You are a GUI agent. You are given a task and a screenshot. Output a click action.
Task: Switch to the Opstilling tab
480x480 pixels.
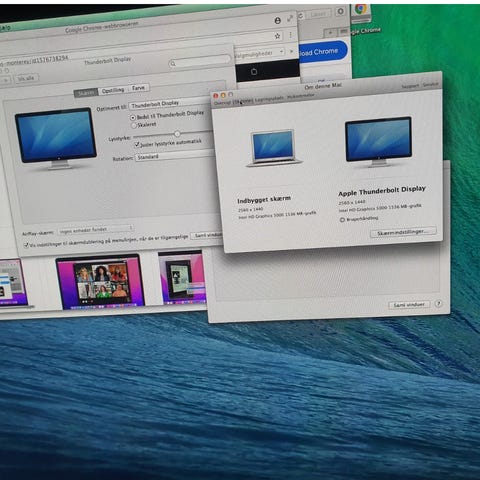(x=113, y=90)
